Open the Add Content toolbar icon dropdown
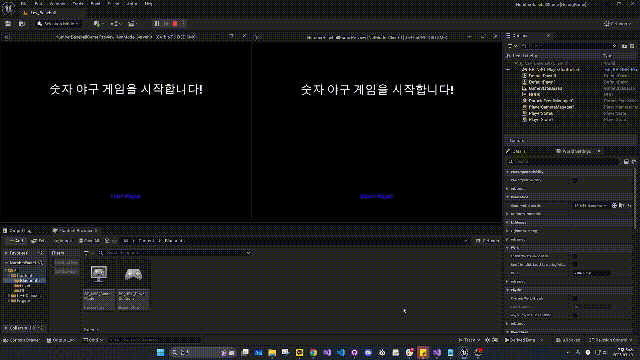This screenshot has width=640, height=360. tap(98, 24)
